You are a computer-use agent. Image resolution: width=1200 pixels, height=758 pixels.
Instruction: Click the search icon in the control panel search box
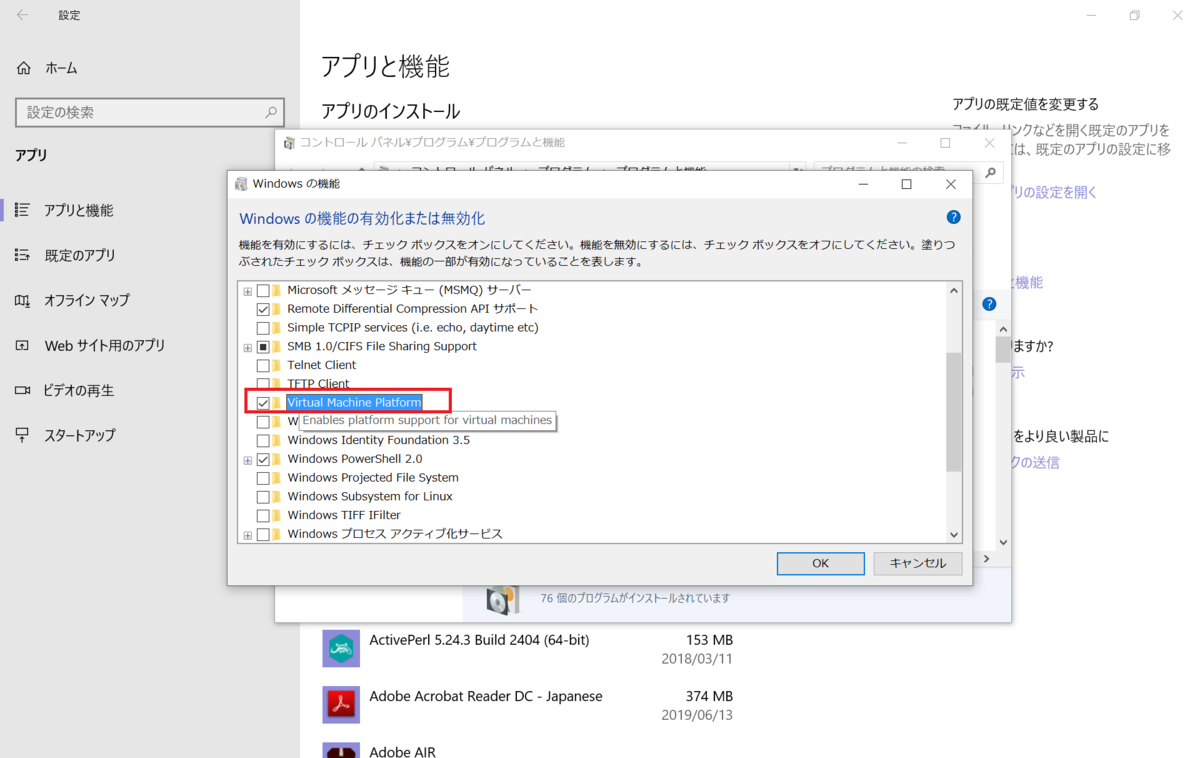990,172
